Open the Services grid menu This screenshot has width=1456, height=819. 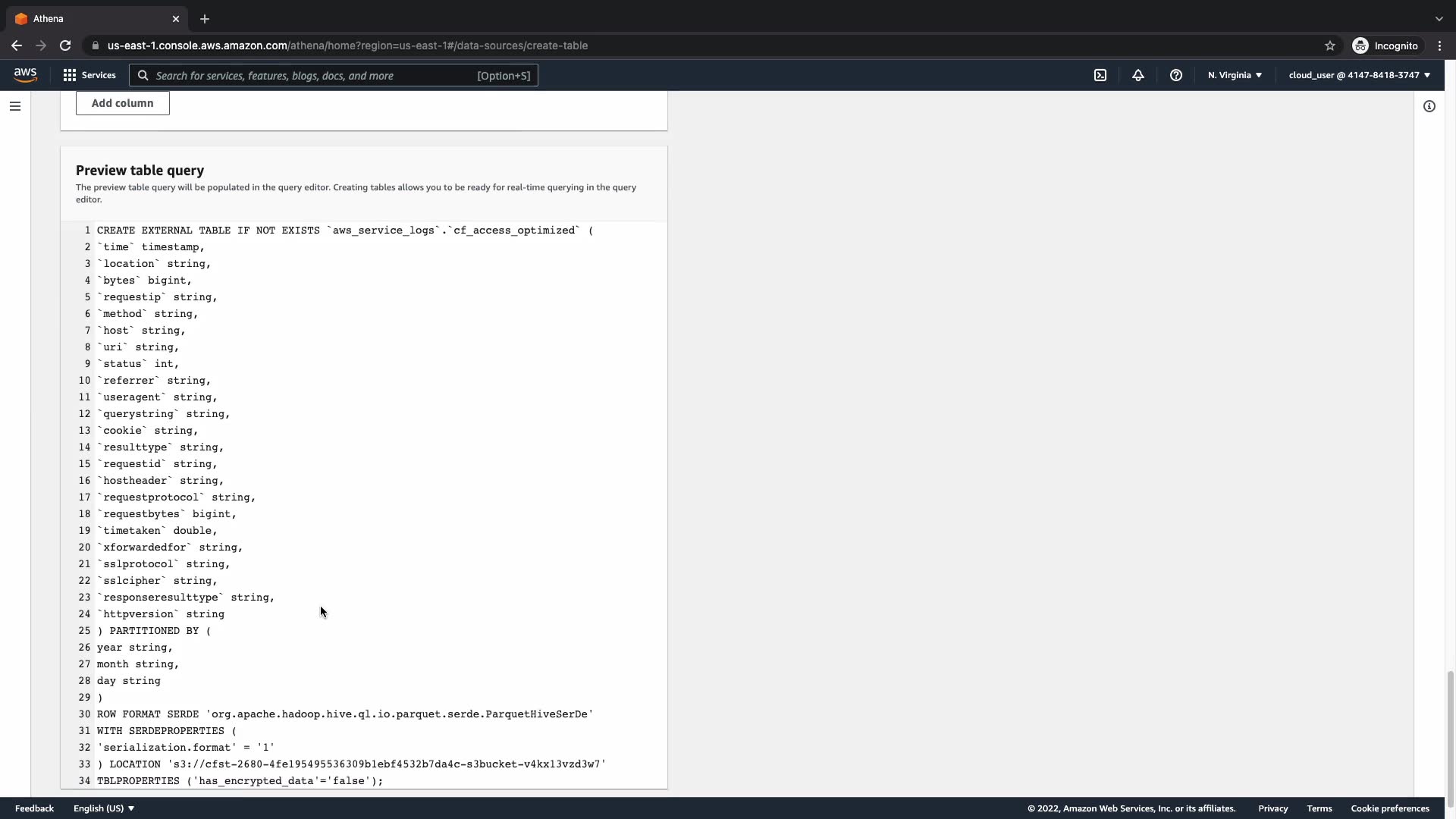[89, 75]
